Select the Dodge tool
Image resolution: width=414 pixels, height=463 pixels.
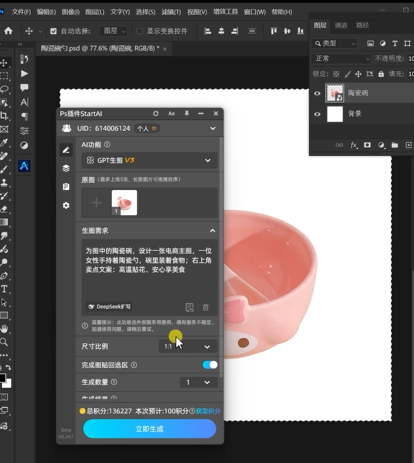tap(4, 262)
